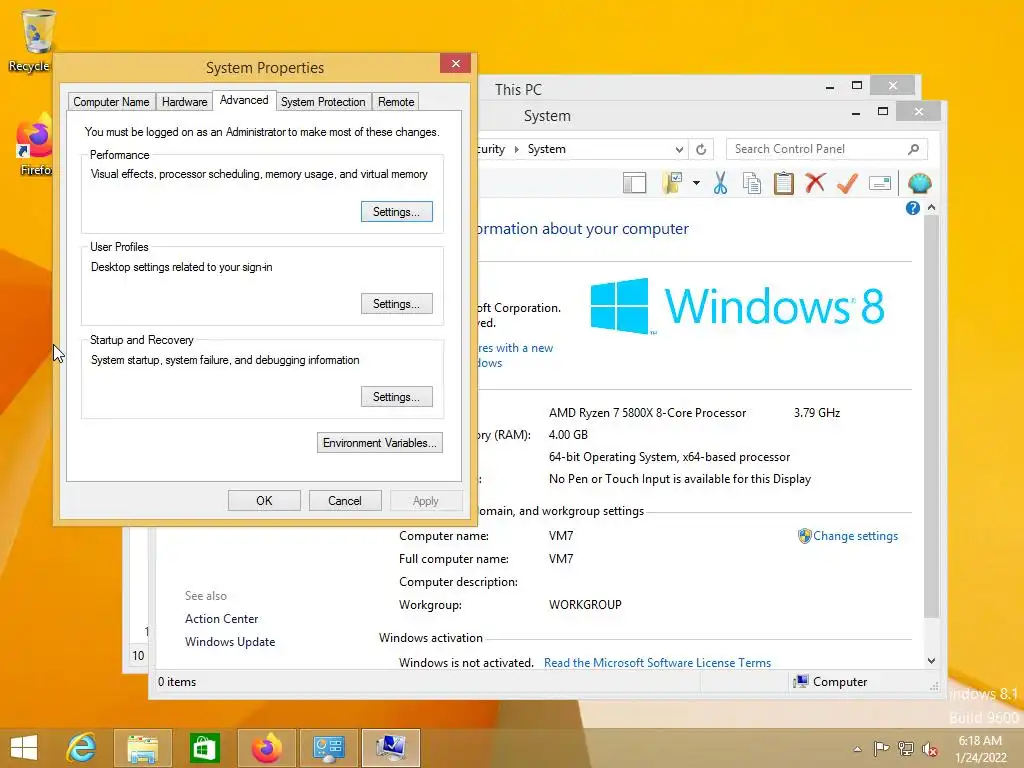Click the envelope Email icon
The image size is (1024, 768).
880,184
